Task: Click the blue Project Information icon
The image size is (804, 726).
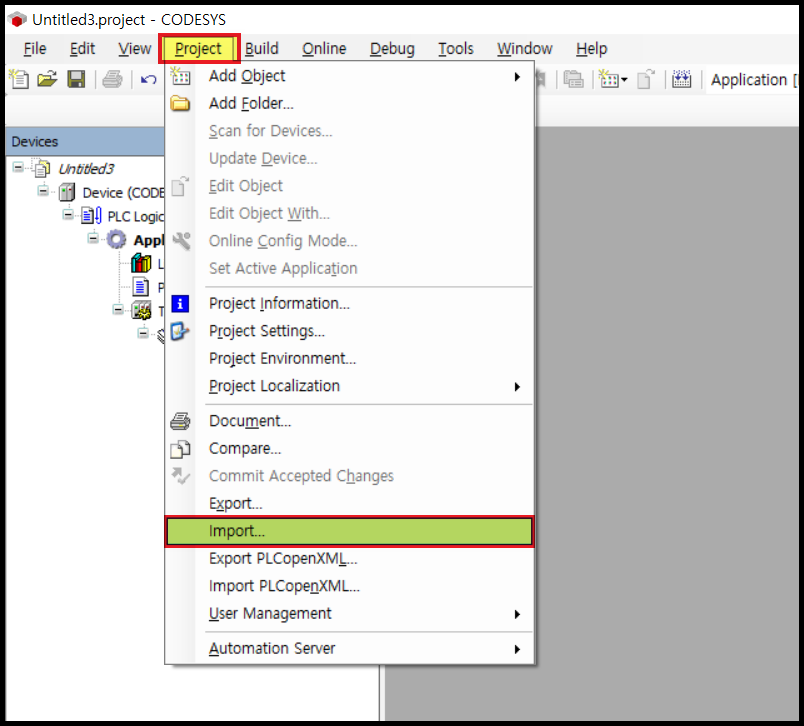Action: [x=180, y=304]
